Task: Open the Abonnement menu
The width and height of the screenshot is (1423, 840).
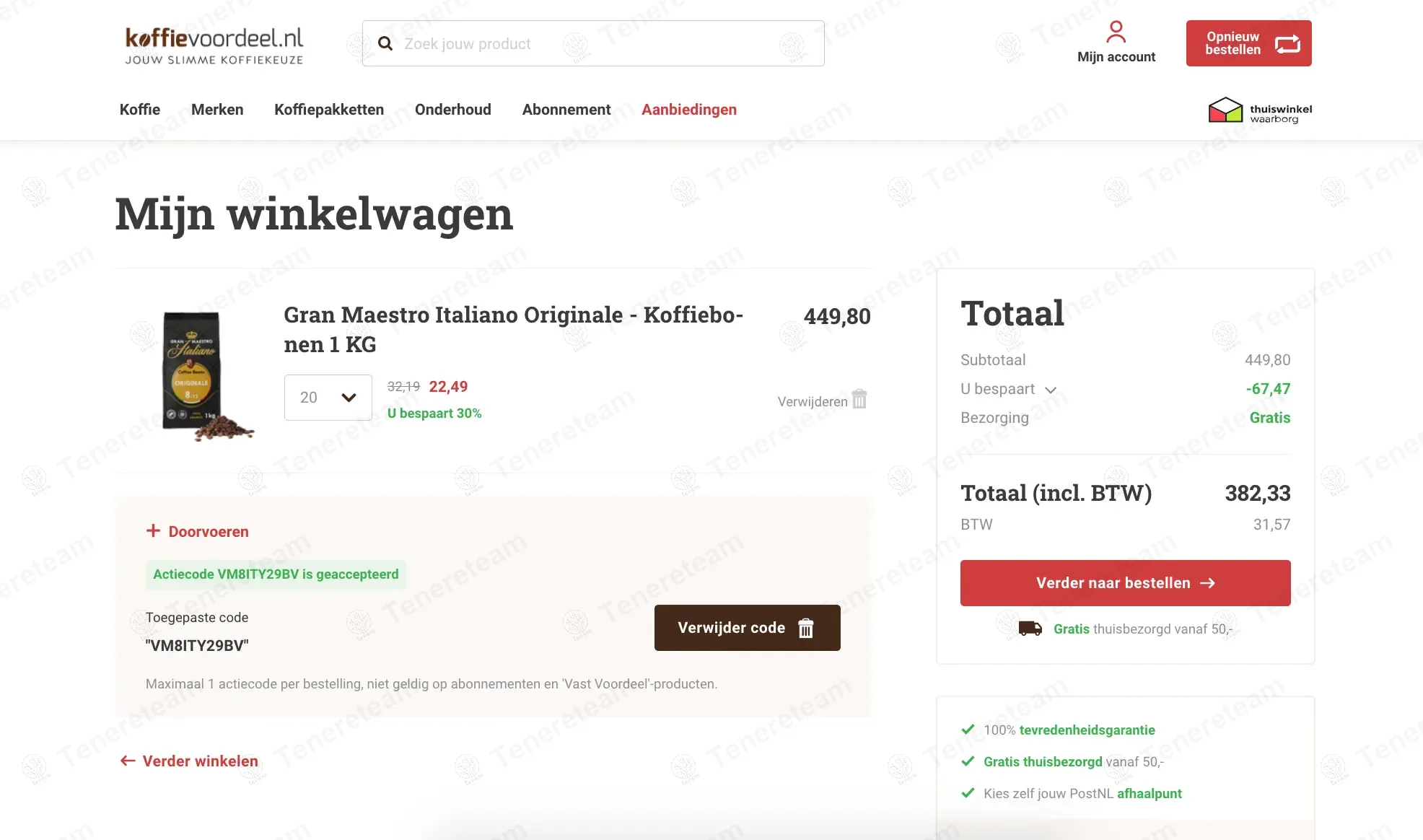Action: (566, 110)
